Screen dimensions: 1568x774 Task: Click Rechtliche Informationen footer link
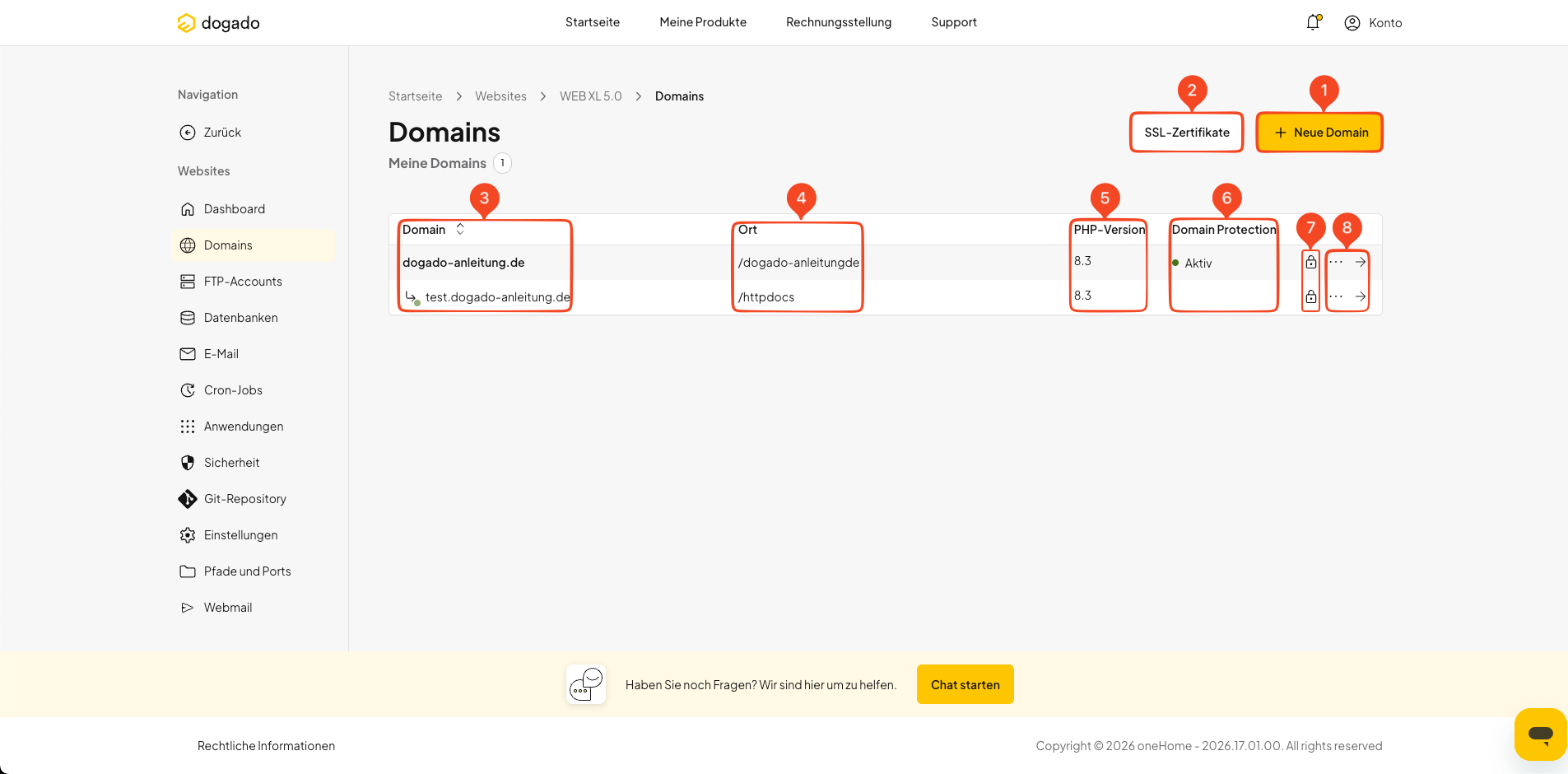(266, 746)
